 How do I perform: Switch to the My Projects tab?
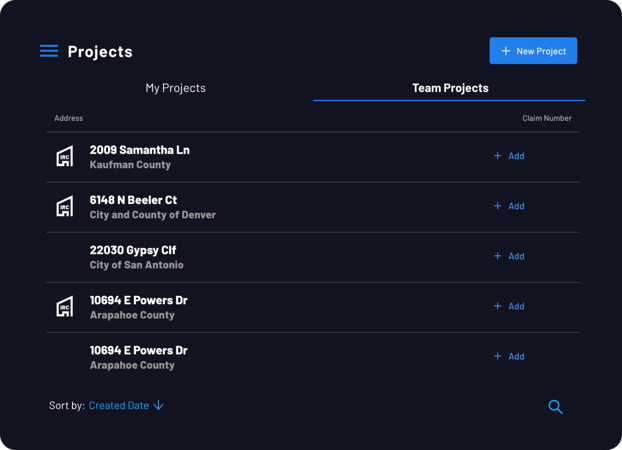click(175, 88)
